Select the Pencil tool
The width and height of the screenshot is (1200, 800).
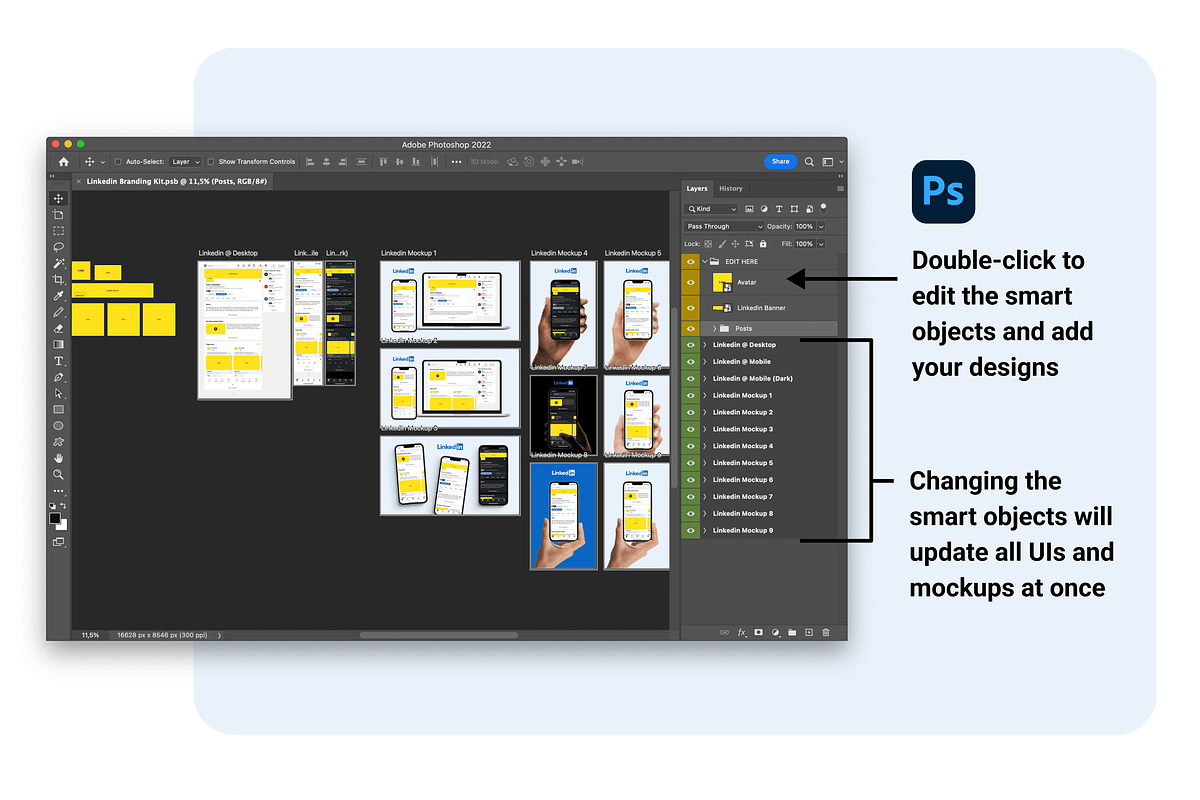tap(59, 312)
